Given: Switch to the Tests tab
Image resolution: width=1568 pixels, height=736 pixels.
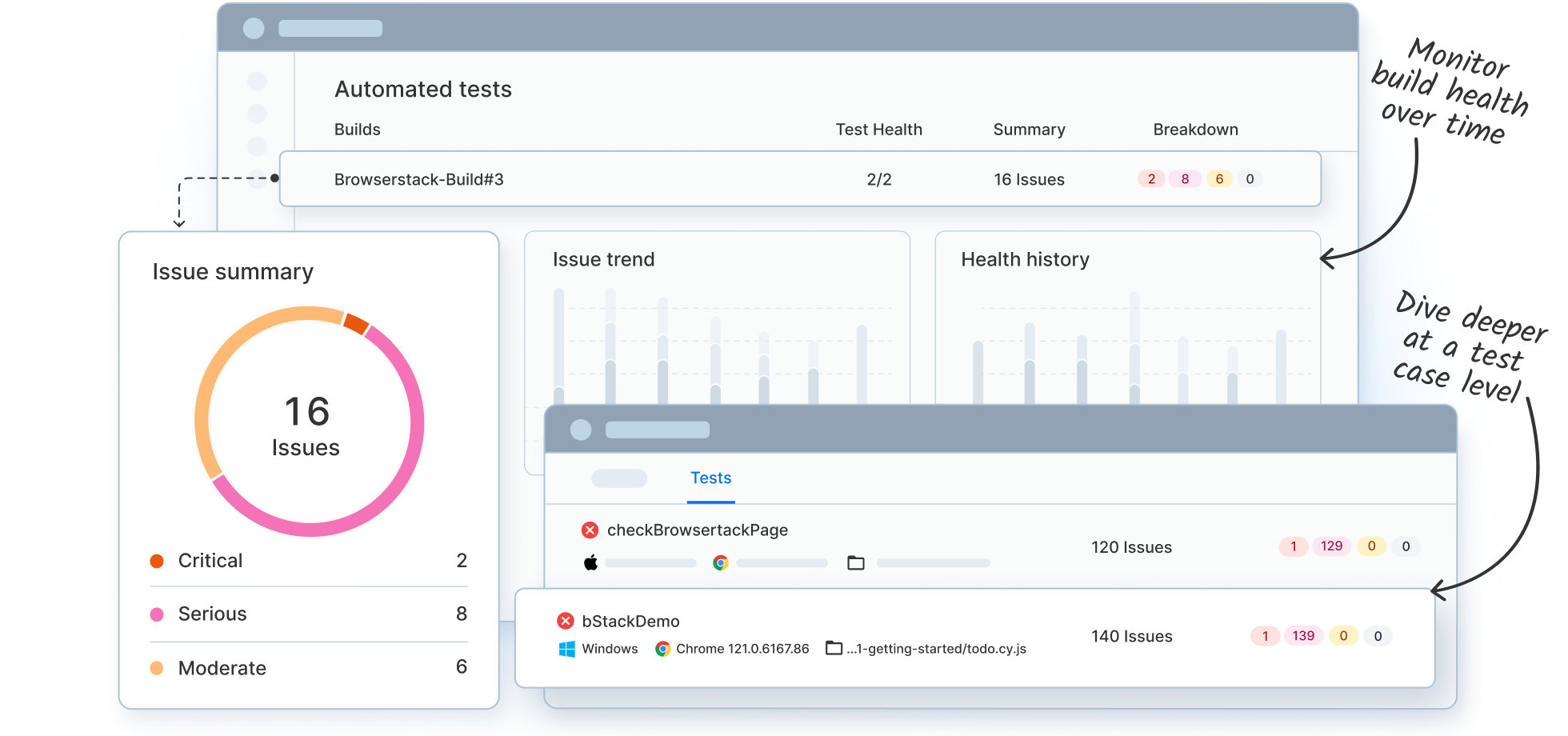Looking at the screenshot, I should (710, 478).
